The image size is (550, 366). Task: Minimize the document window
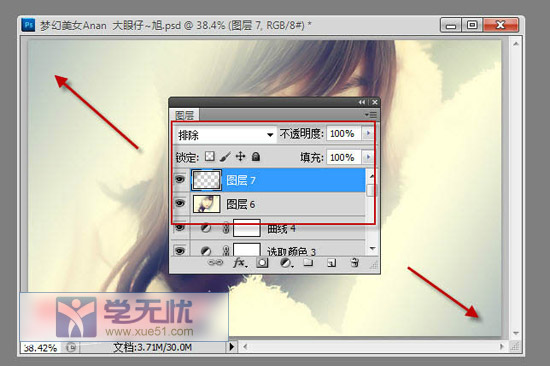coord(451,26)
